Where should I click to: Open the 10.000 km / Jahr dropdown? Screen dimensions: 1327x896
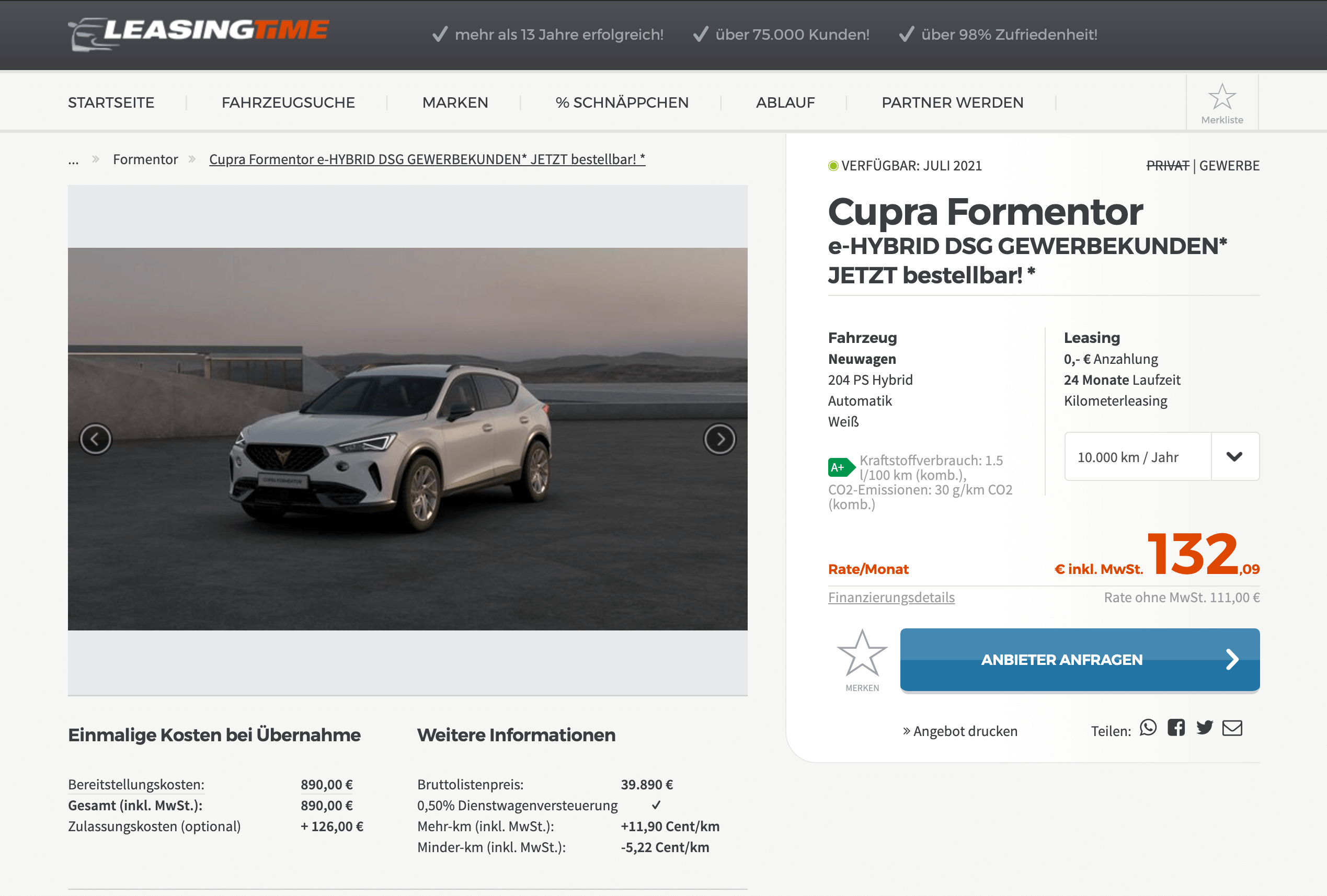[1161, 456]
